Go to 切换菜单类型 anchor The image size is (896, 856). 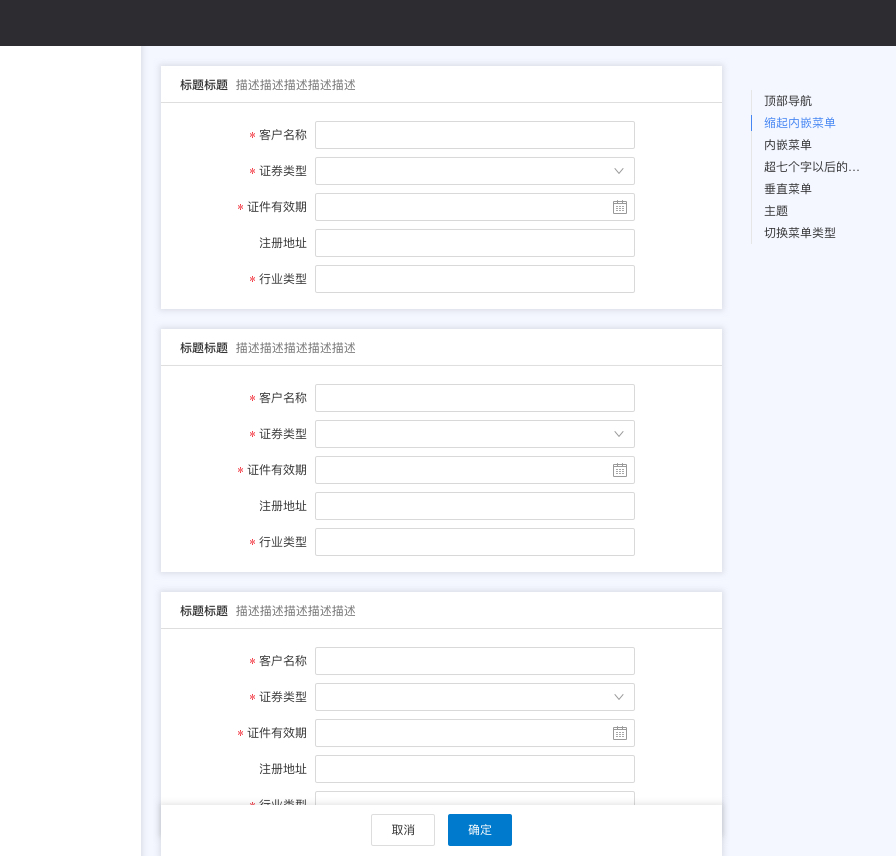pos(799,233)
